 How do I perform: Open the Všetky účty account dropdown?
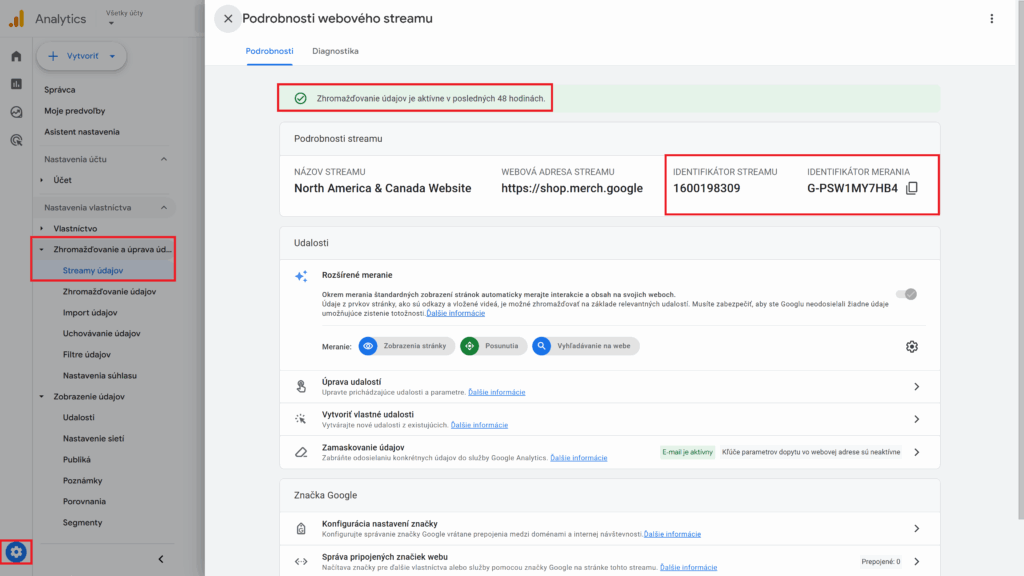click(x=124, y=18)
